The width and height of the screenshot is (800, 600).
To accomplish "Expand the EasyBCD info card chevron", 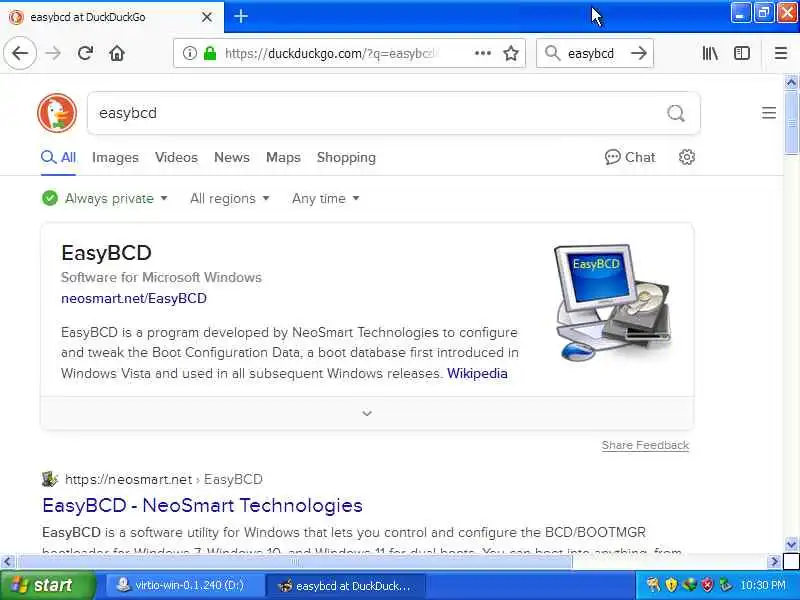I will 367,413.
